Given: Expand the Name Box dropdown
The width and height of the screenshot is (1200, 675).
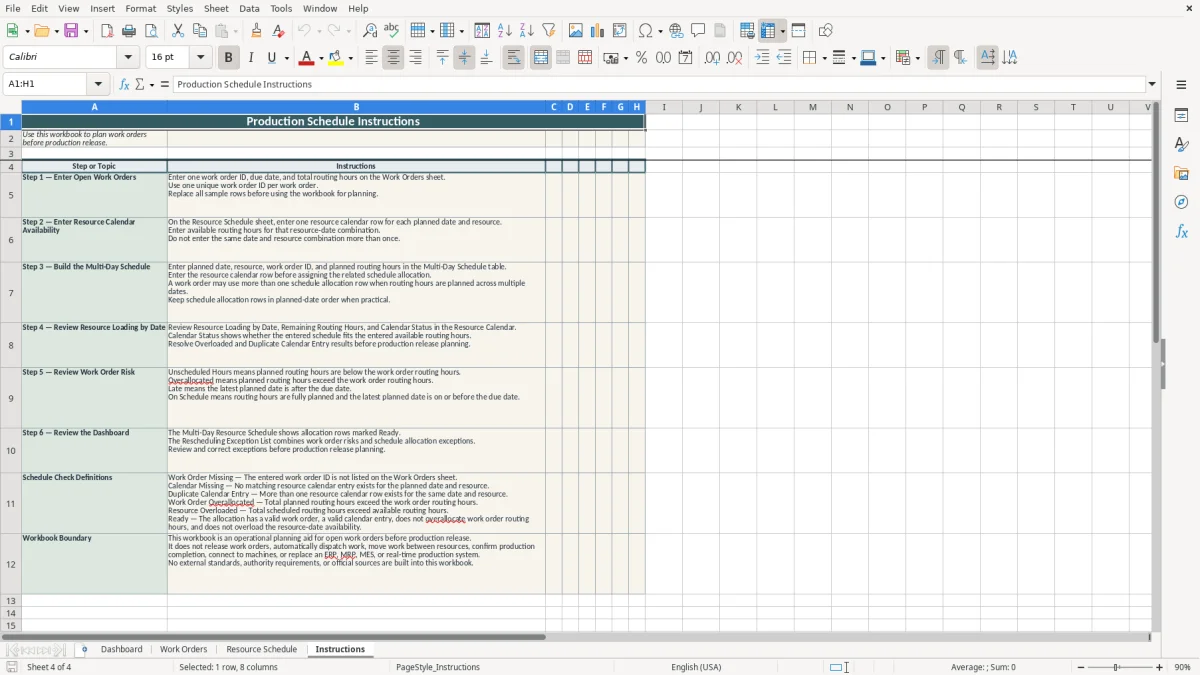Looking at the screenshot, I should click(98, 84).
